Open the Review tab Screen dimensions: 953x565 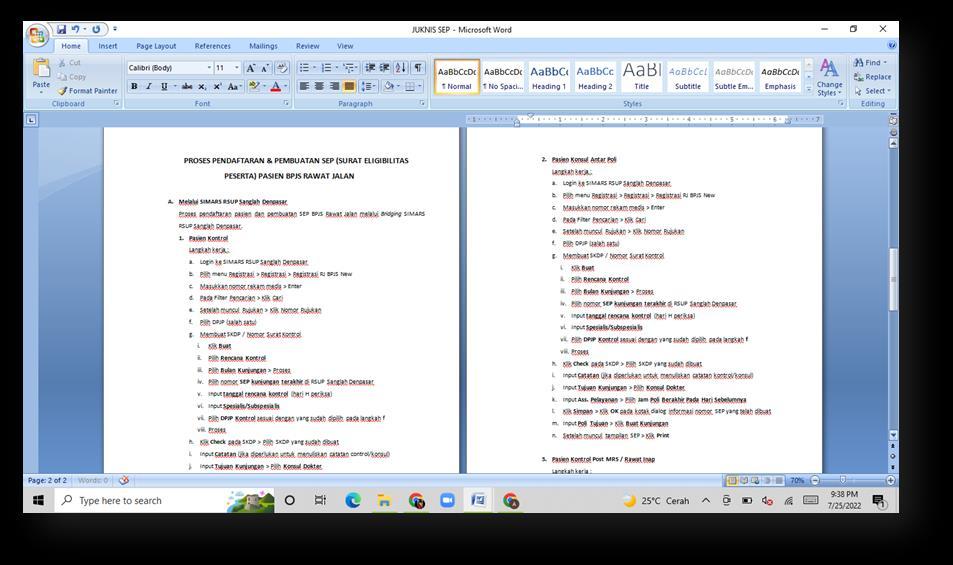[x=308, y=46]
